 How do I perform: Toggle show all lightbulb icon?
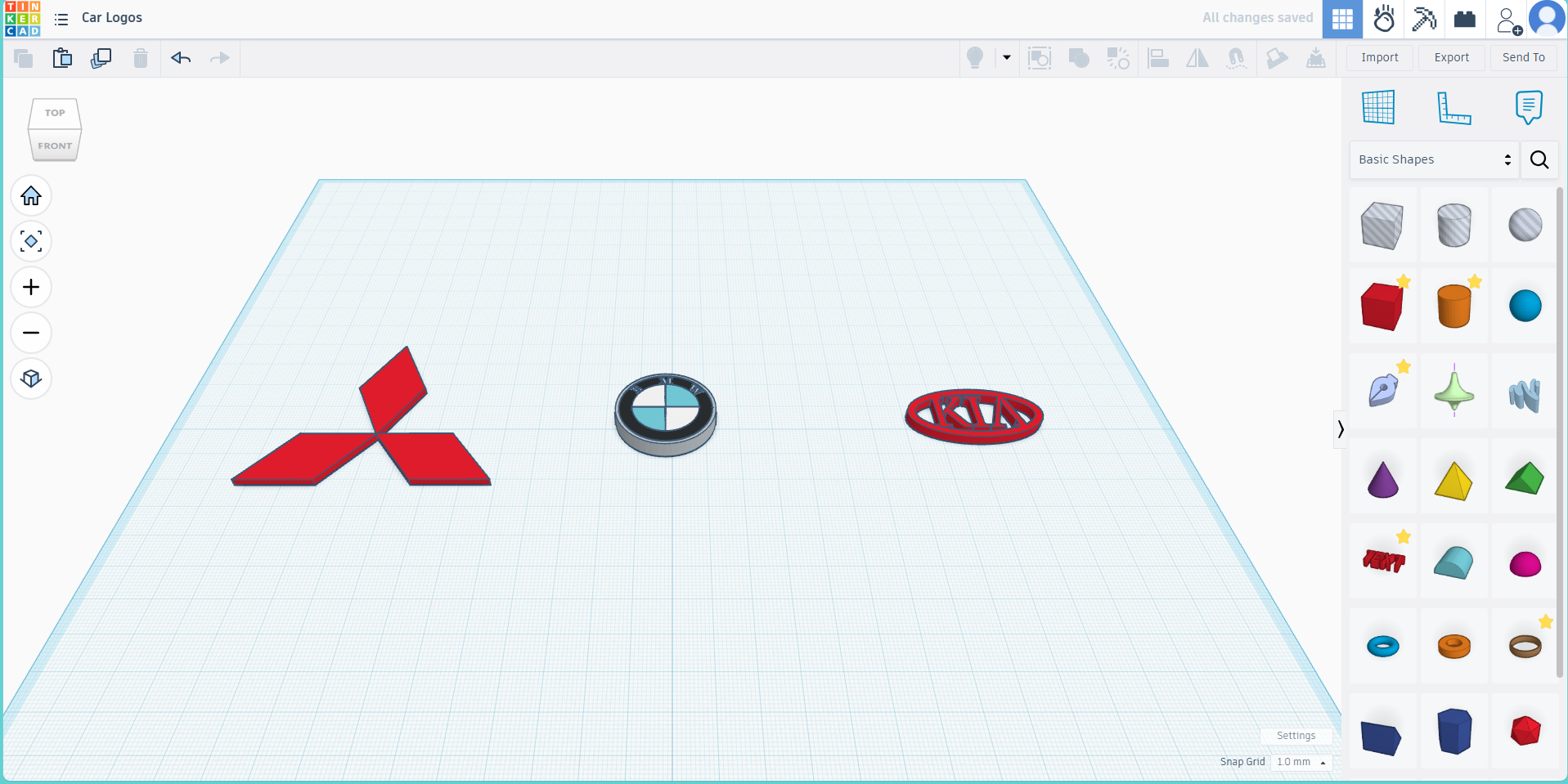pyautogui.click(x=975, y=58)
